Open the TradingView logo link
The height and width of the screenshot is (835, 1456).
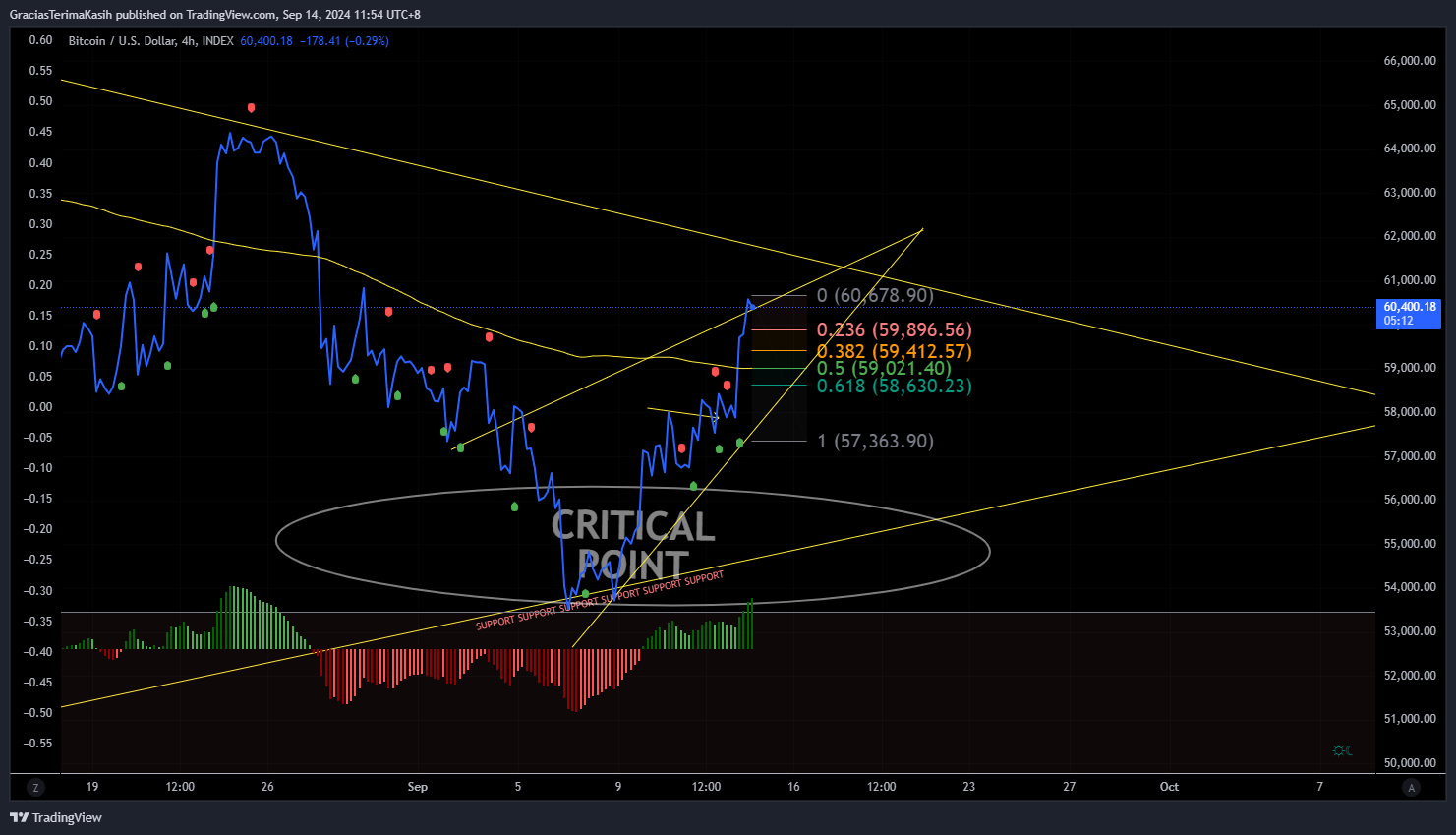coord(56,817)
